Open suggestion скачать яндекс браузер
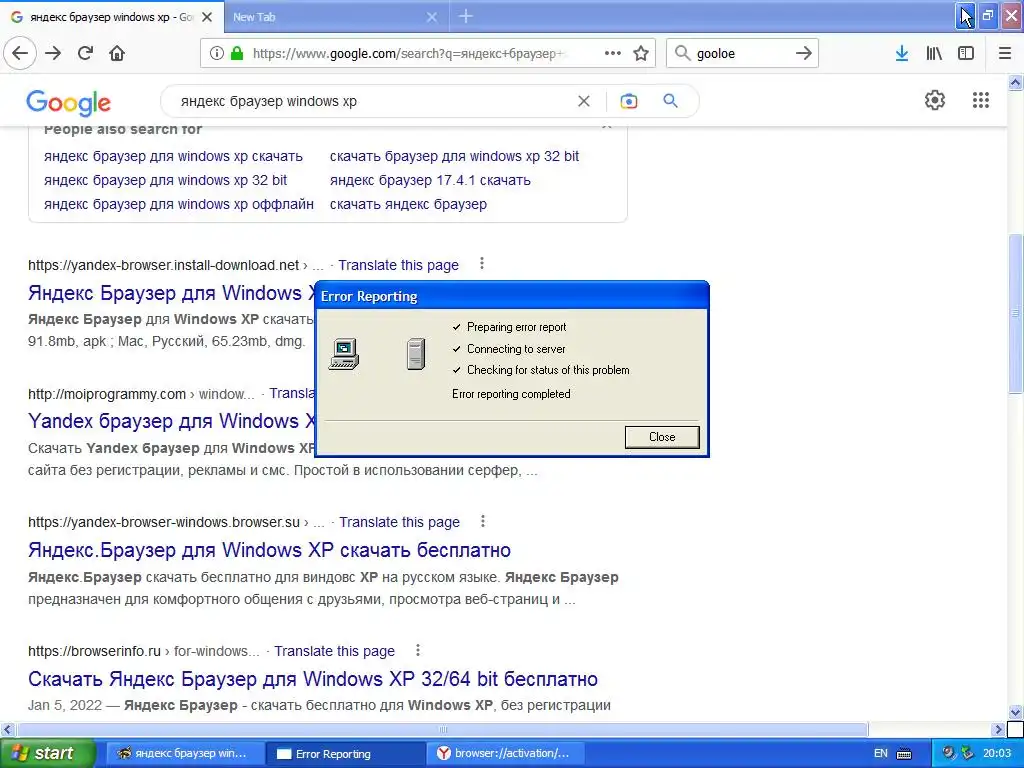The height and width of the screenshot is (768, 1024). pos(408,204)
